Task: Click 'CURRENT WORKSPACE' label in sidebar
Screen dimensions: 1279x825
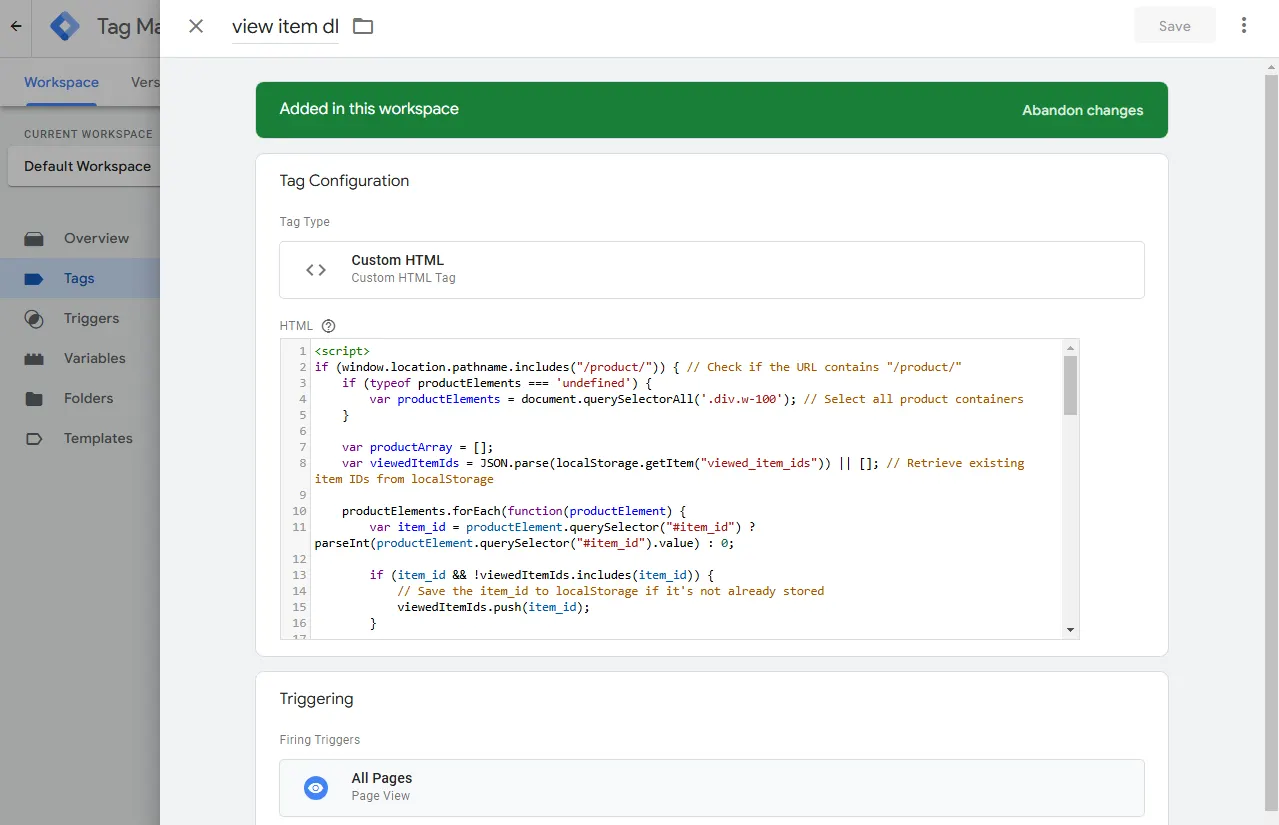Action: 88,134
